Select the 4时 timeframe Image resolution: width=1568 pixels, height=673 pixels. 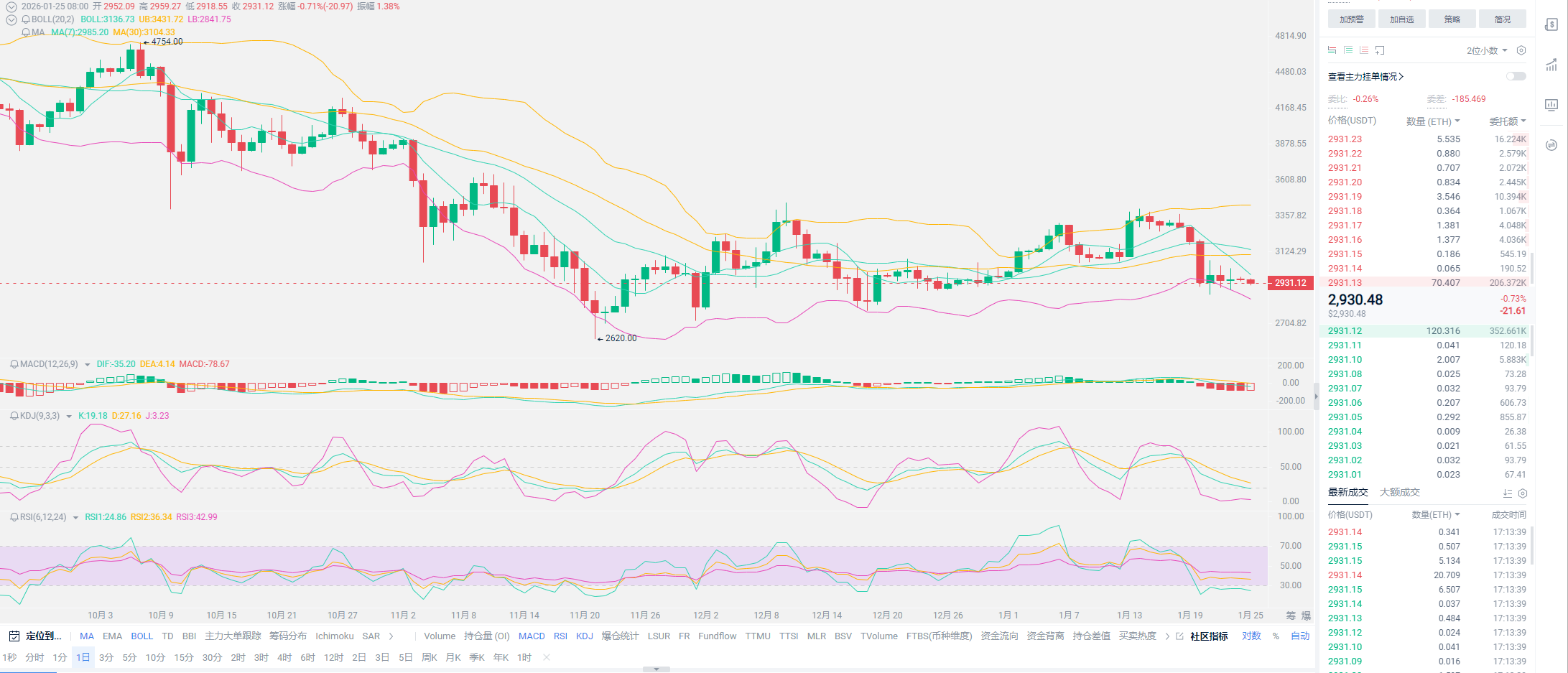[284, 657]
